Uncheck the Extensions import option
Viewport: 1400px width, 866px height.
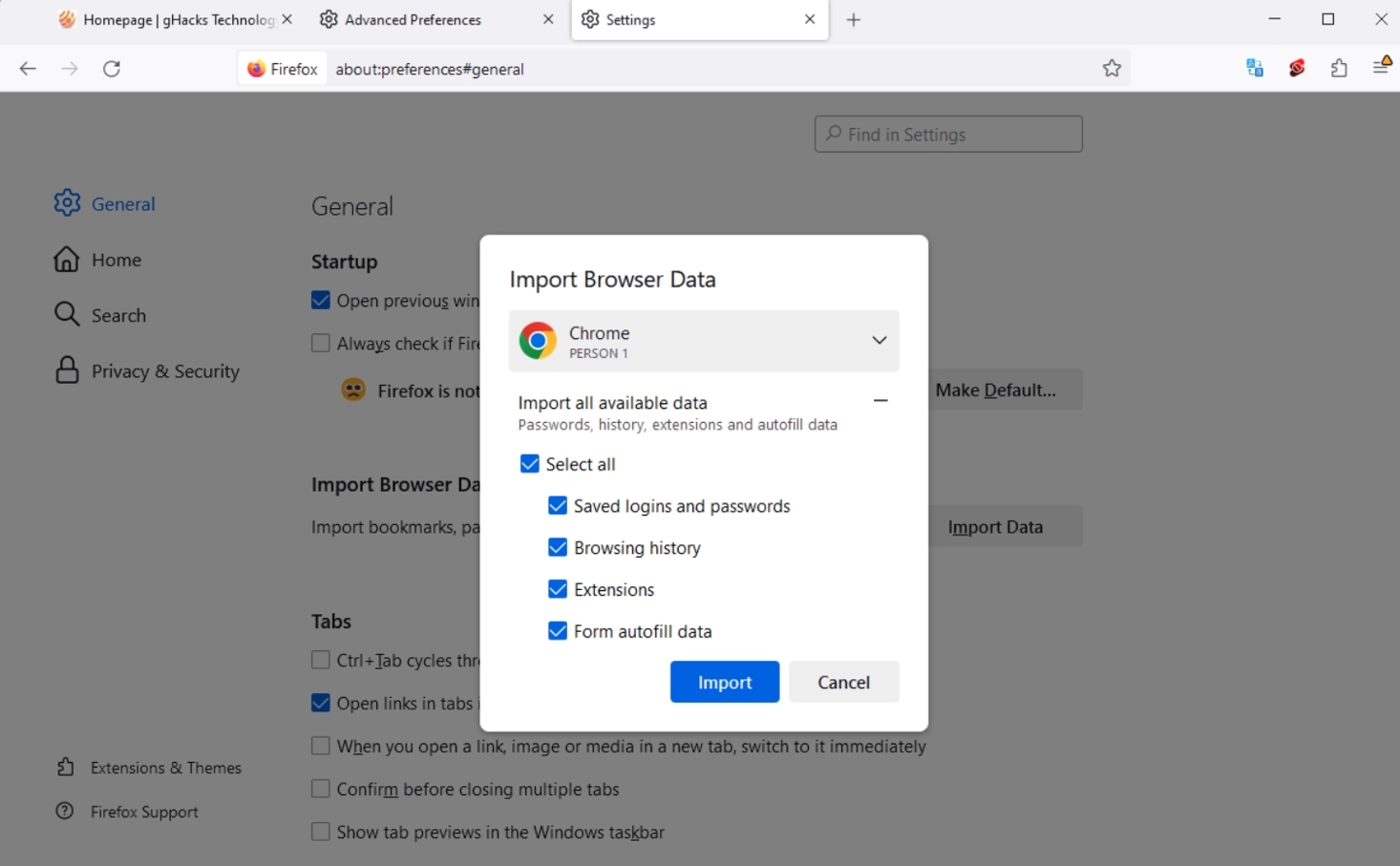(x=557, y=589)
